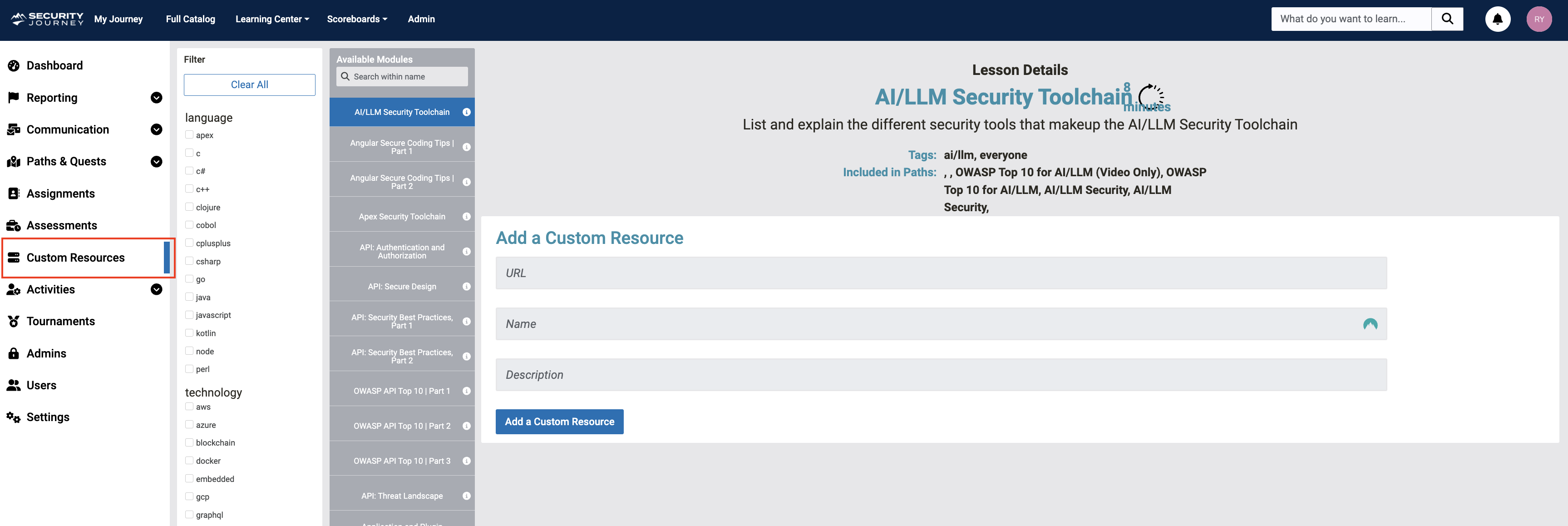Select OWASP API Top 10 | Part 2 module
Image resolution: width=1568 pixels, height=526 pixels.
click(x=402, y=426)
